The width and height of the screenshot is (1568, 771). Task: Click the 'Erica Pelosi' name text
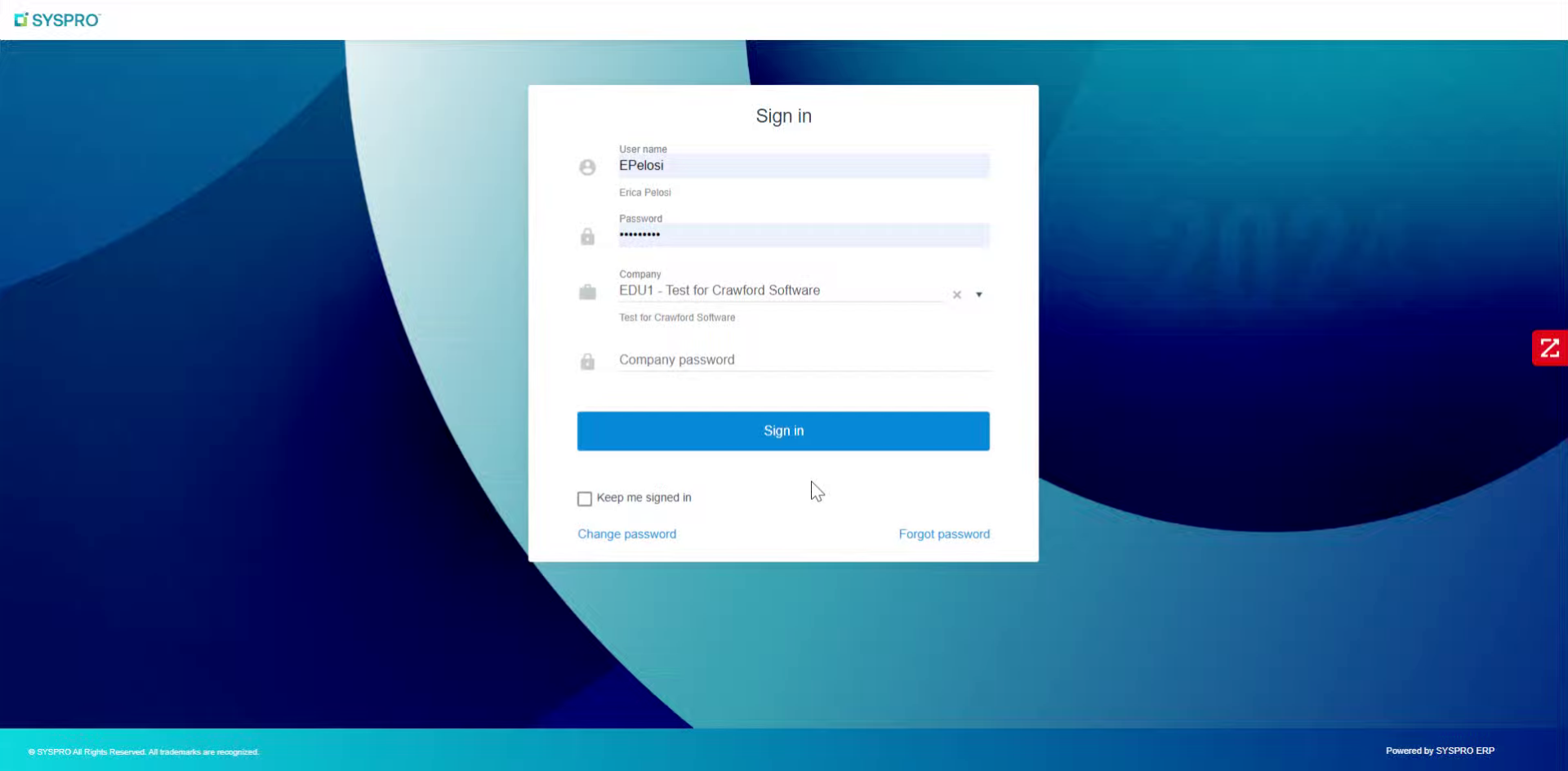coord(645,193)
